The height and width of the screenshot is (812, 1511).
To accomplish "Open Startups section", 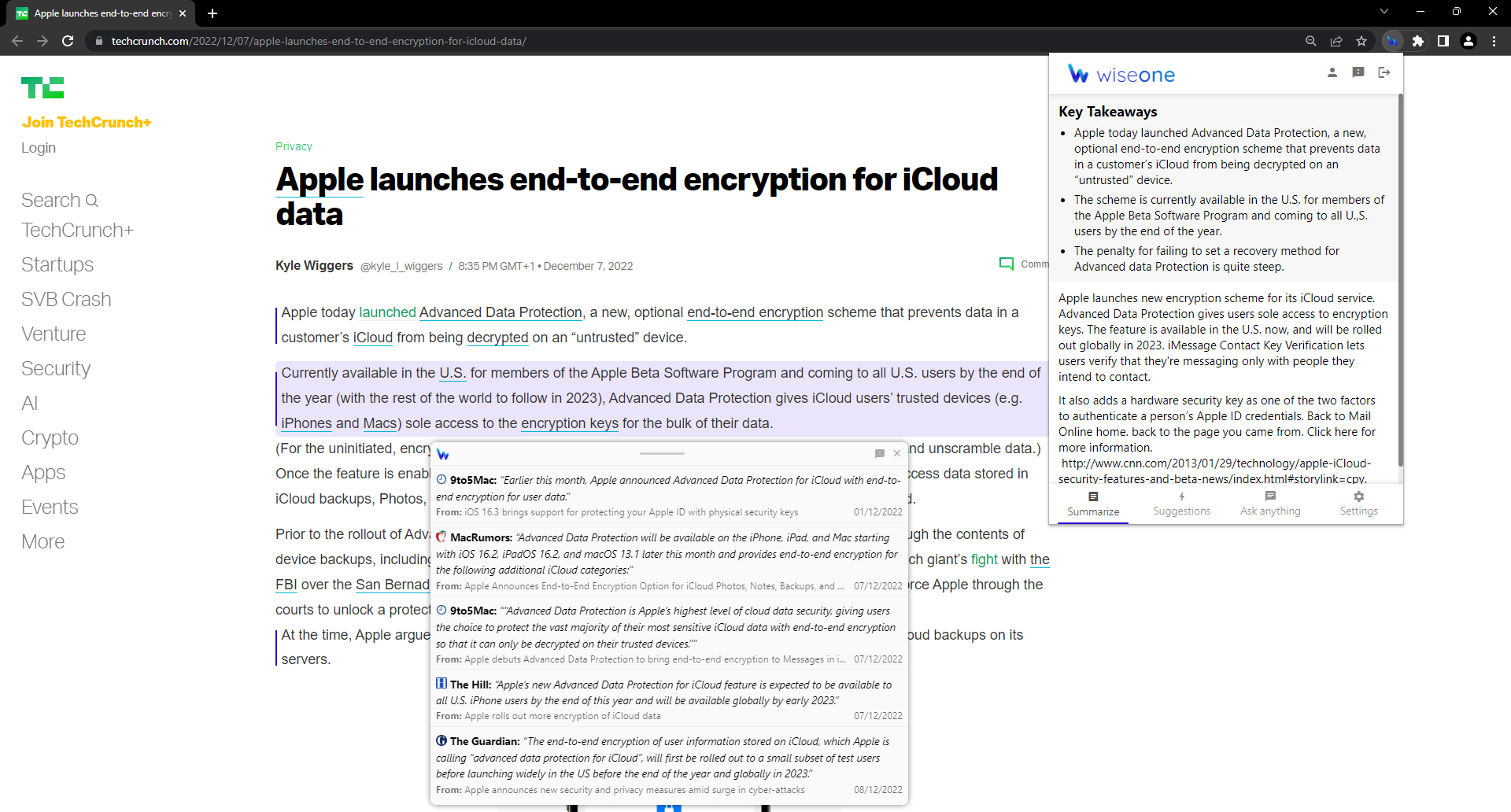I will tap(57, 264).
